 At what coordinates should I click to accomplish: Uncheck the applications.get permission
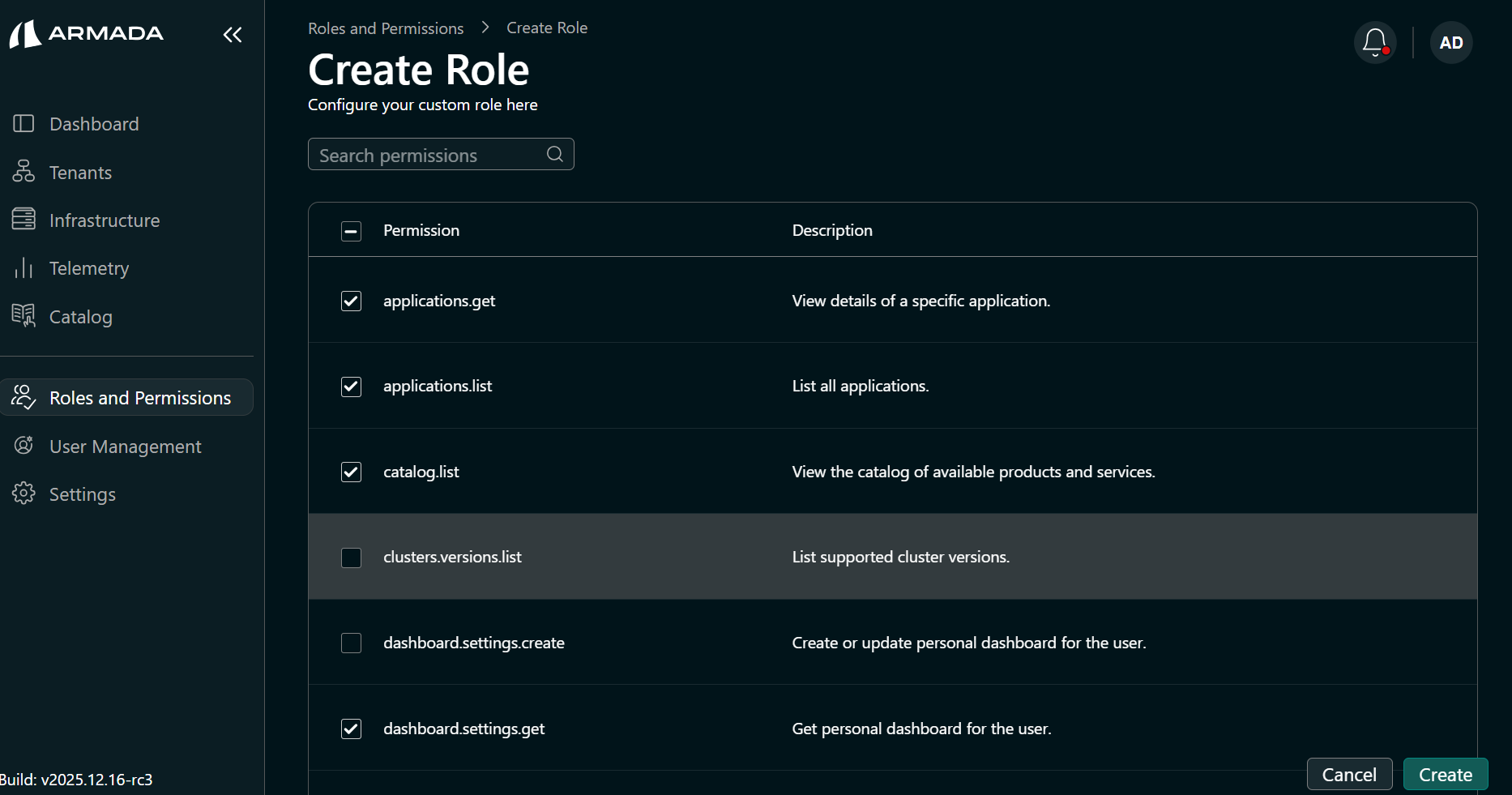coord(351,301)
